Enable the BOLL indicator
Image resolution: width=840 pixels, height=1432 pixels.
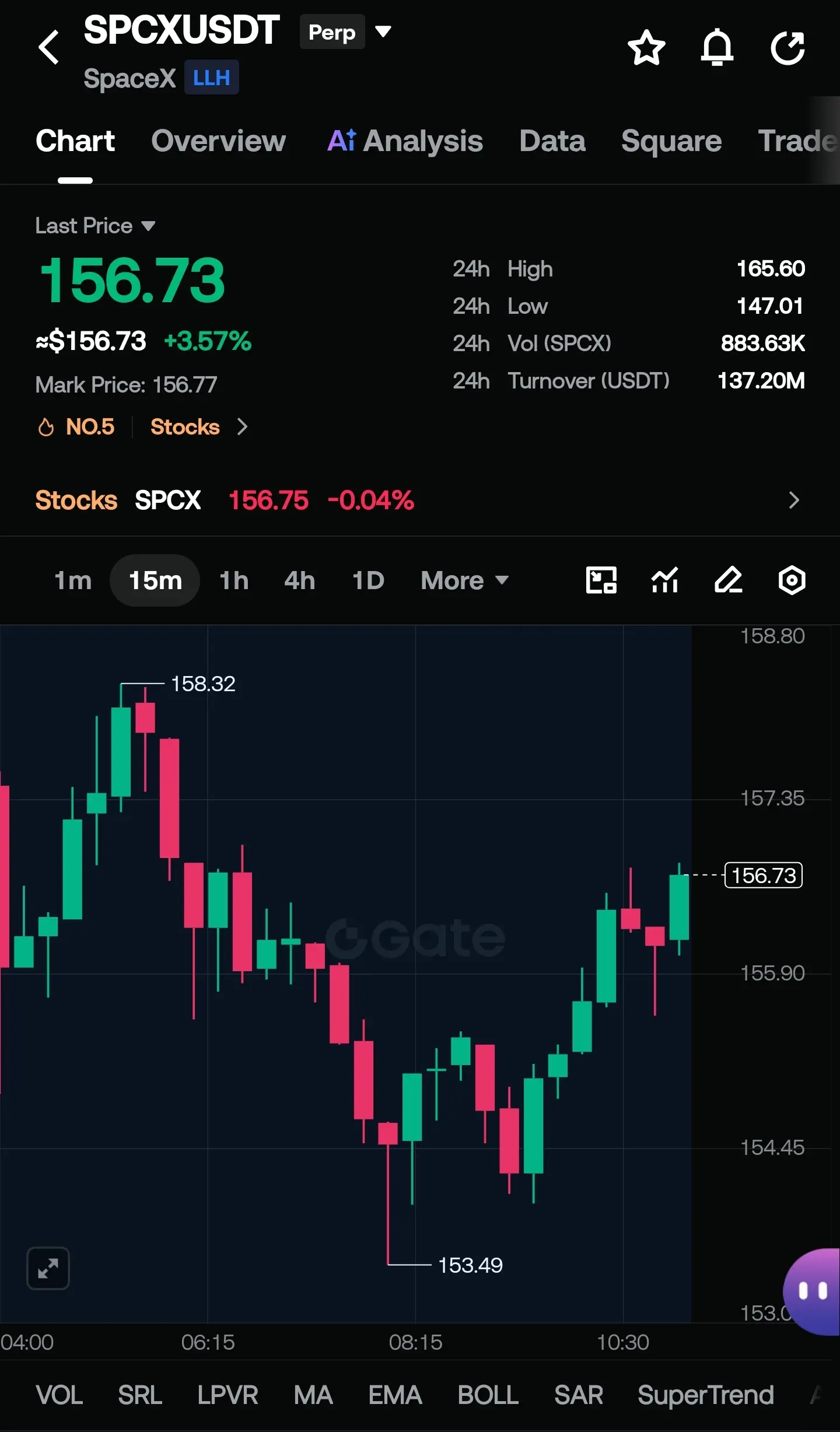(488, 1395)
